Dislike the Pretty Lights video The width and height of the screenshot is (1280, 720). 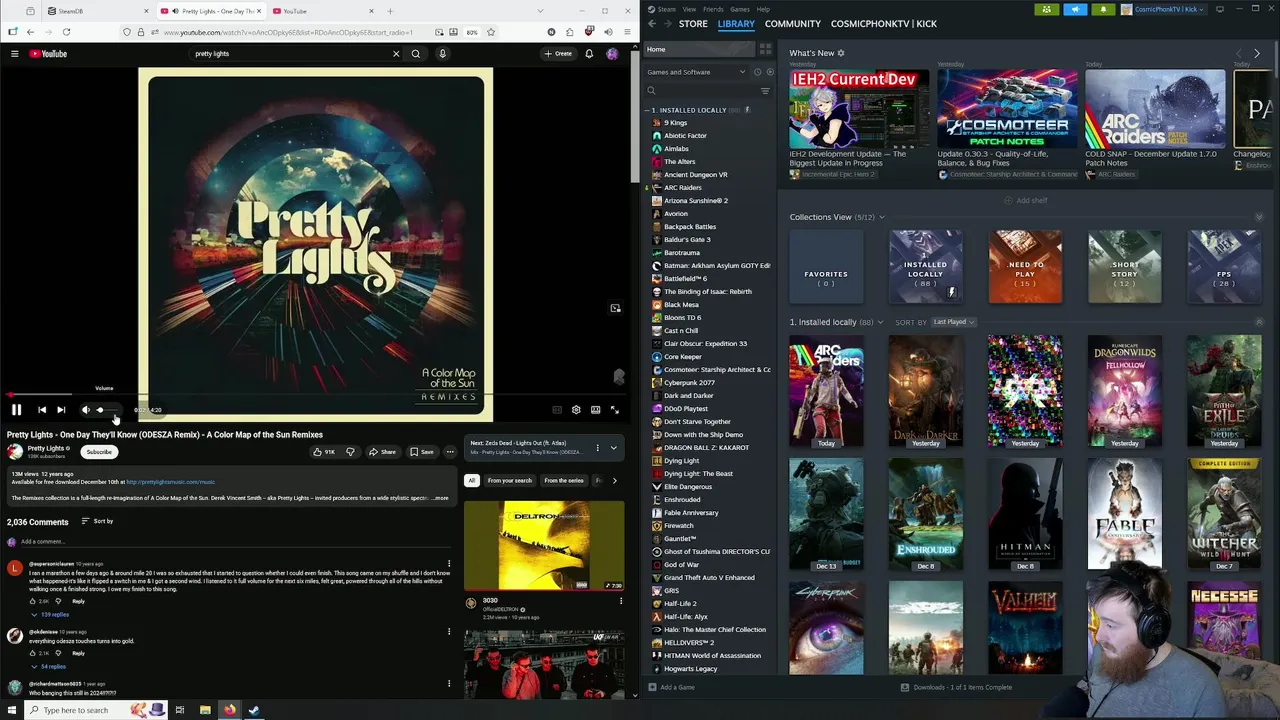pyautogui.click(x=350, y=452)
